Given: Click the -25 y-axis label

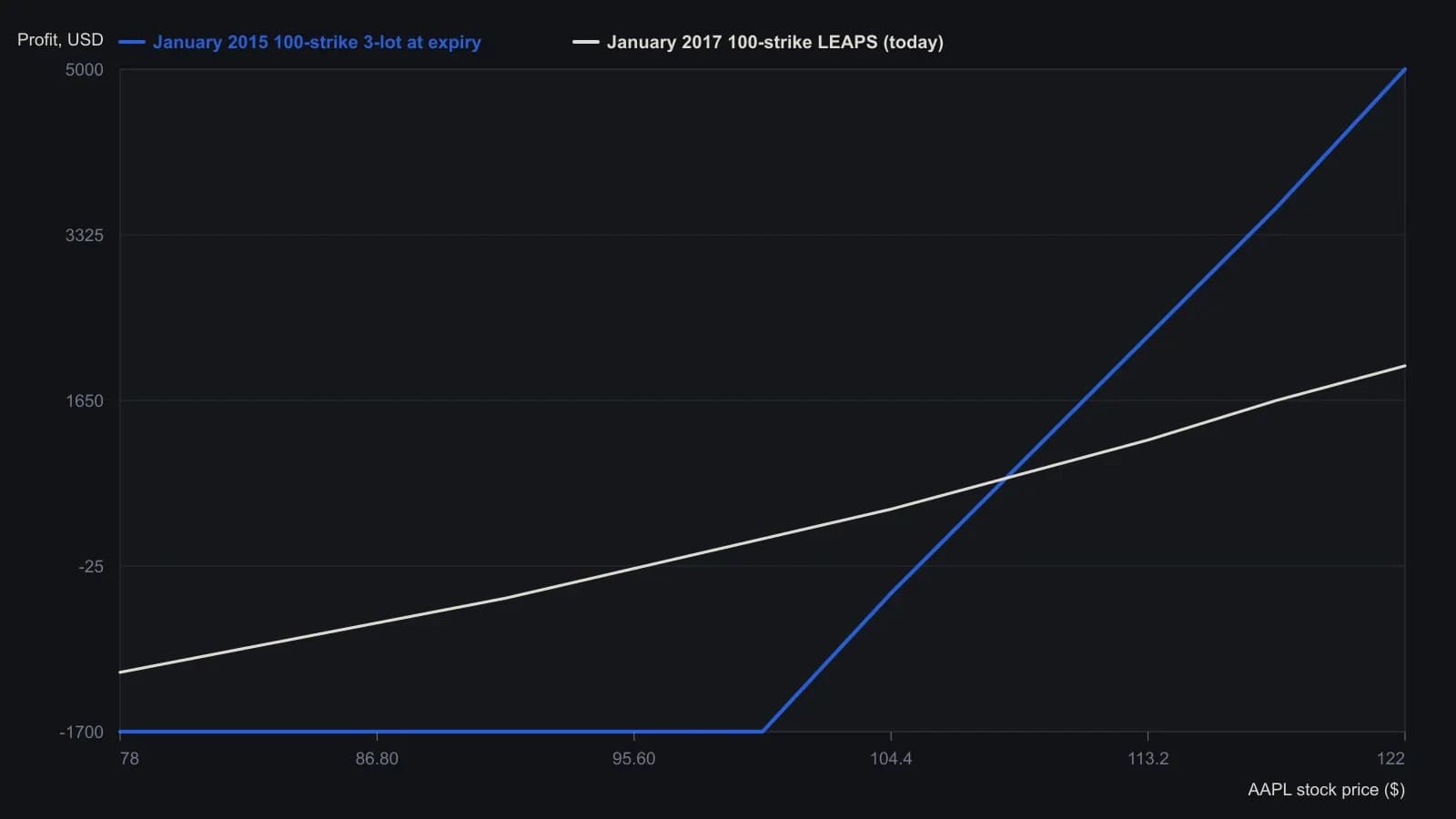Looking at the screenshot, I should [91, 567].
